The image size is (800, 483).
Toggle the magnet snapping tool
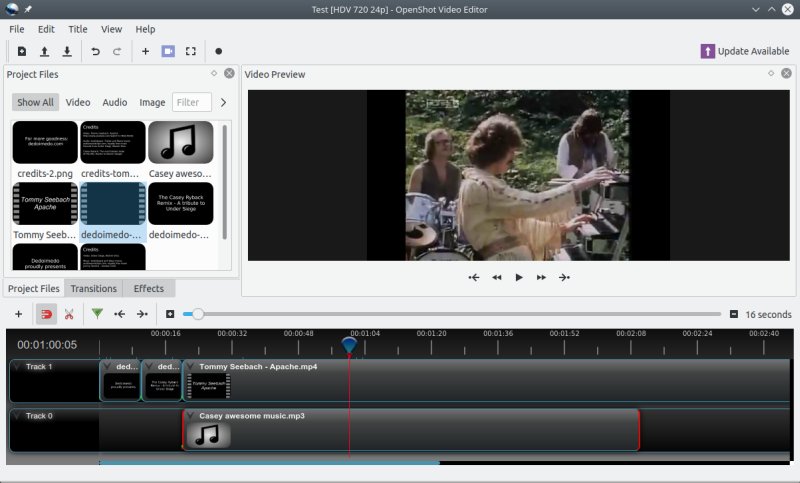pos(46,314)
